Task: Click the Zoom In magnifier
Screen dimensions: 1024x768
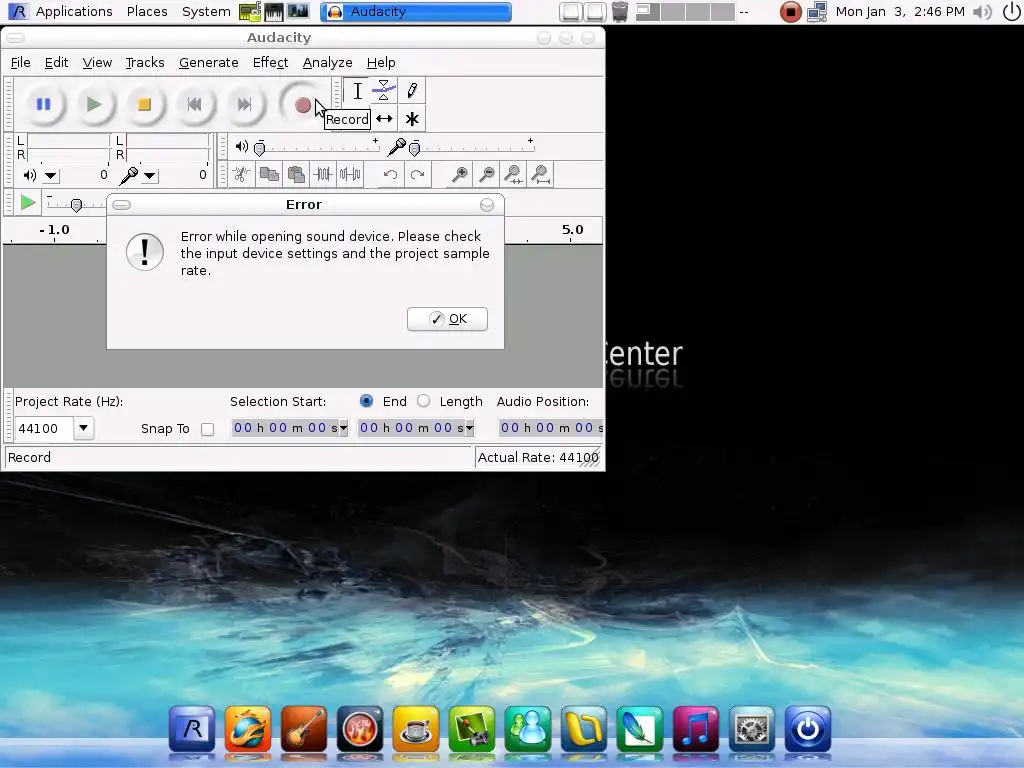Action: 460,174
